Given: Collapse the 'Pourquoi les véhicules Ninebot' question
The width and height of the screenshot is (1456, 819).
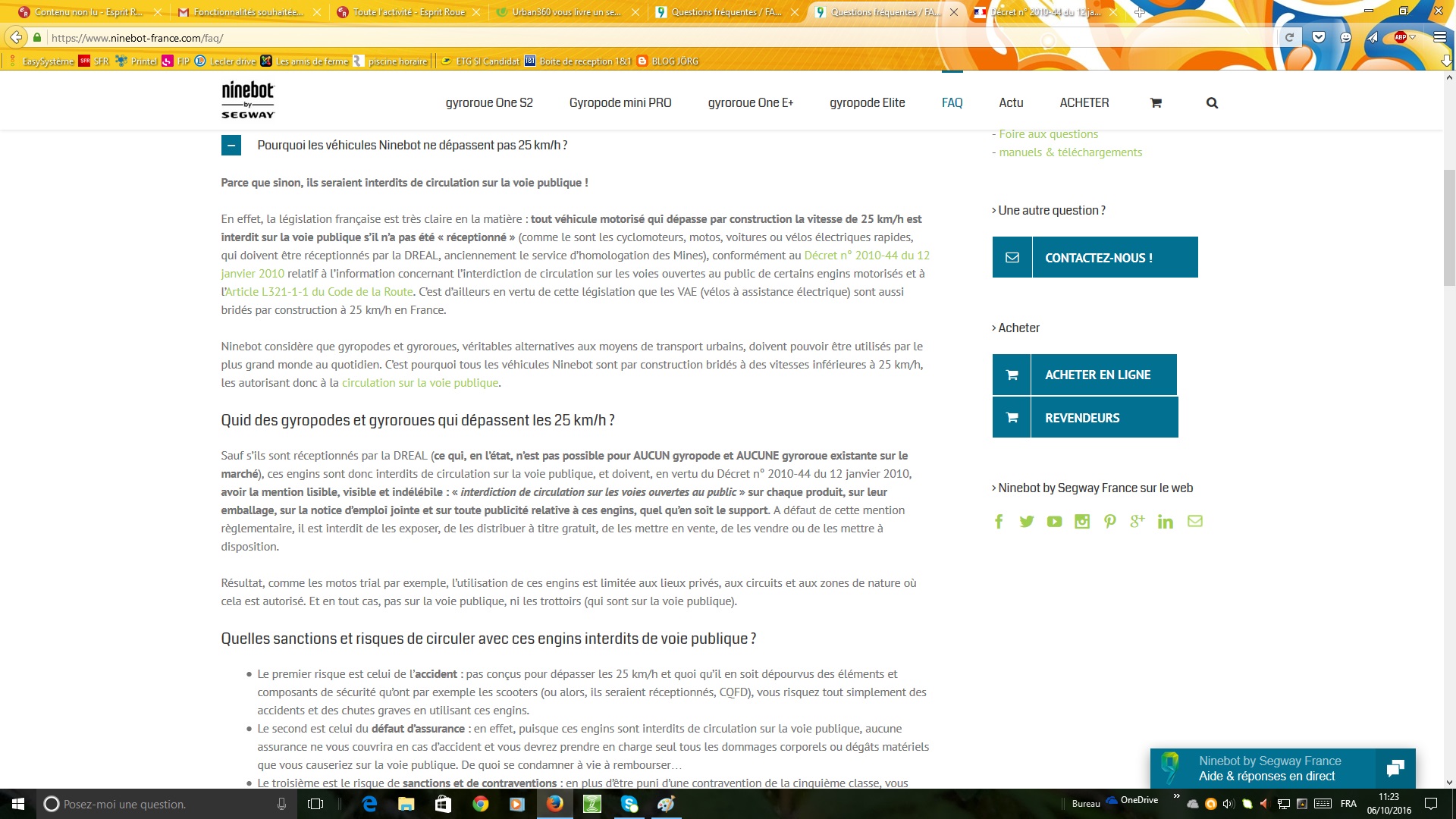Looking at the screenshot, I should 231,145.
